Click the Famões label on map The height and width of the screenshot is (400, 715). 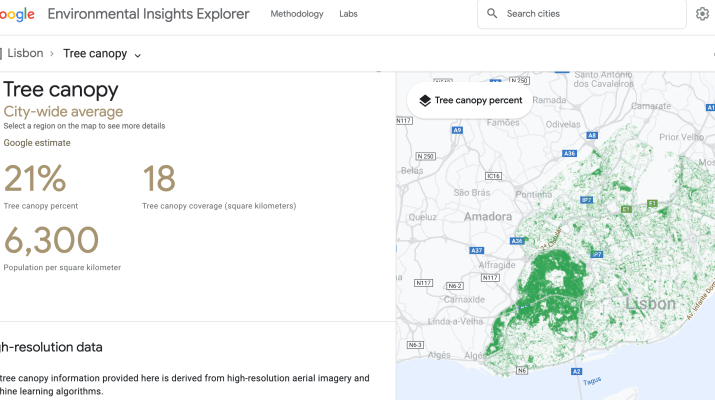(503, 122)
